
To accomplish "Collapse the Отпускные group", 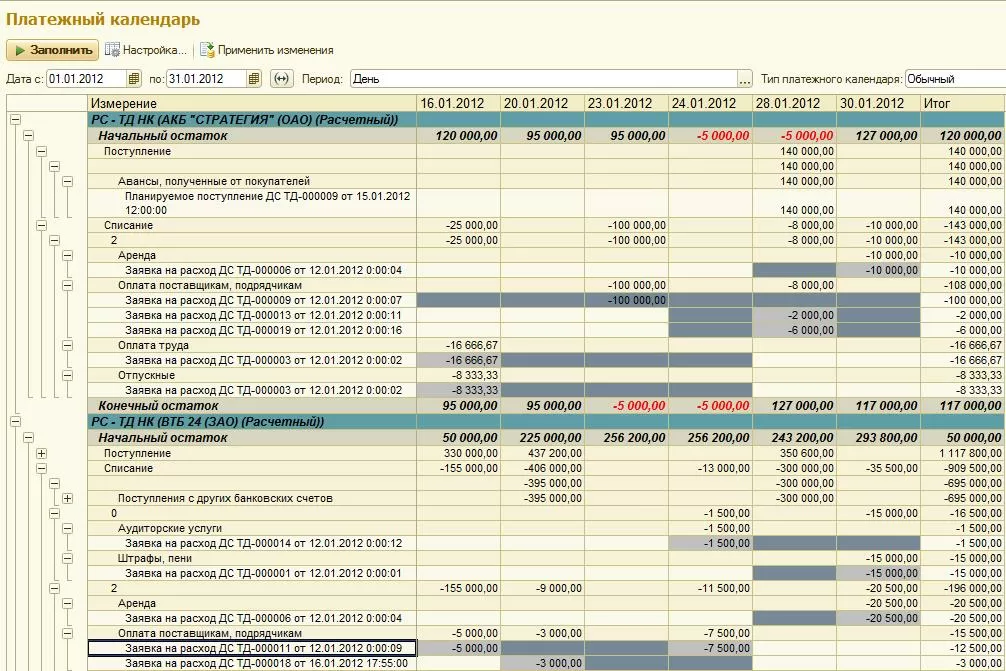I will click(x=67, y=375).
